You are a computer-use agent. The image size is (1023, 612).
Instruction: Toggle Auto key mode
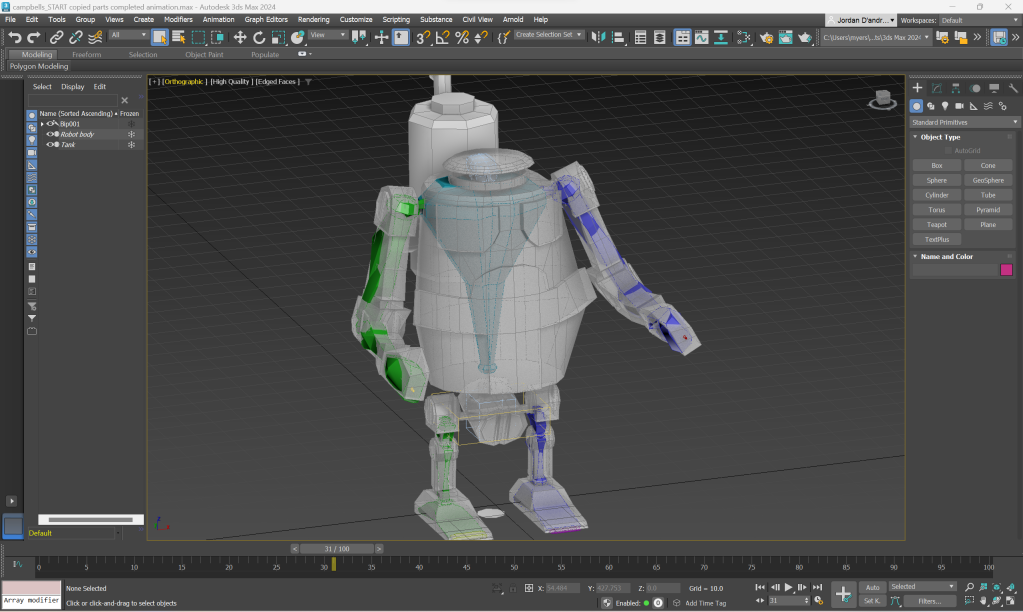point(872,587)
